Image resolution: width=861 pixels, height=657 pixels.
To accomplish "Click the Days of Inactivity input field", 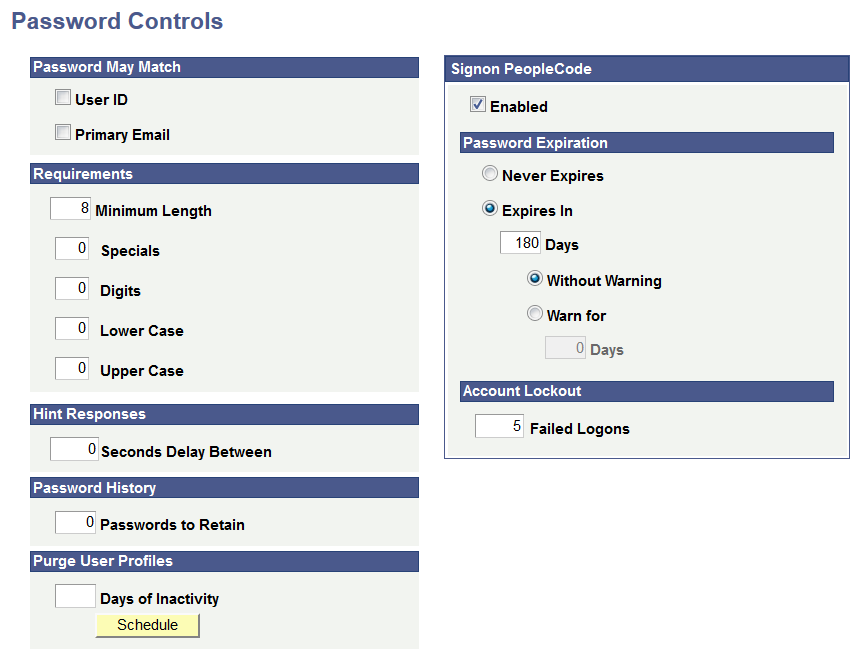I will click(74, 595).
